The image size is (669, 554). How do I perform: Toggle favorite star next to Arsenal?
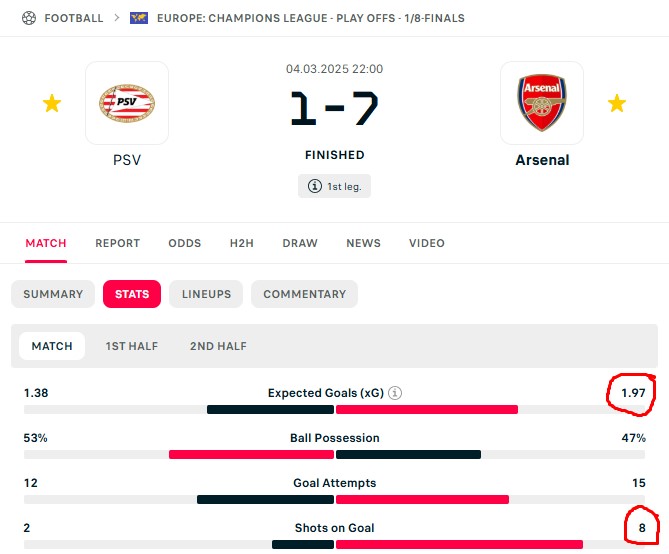617,103
